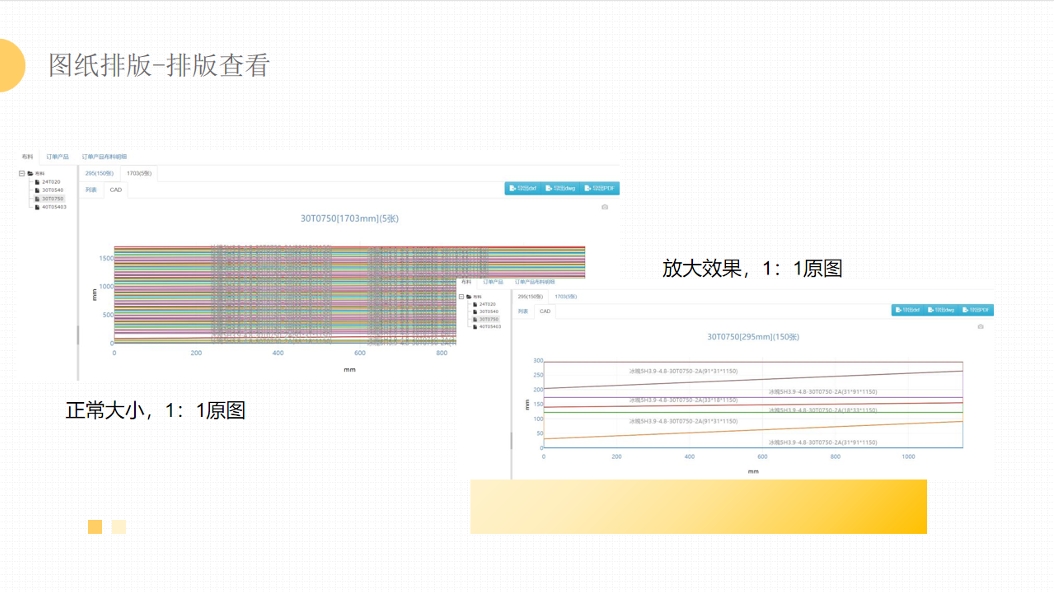Open the 订单产品布料明细 tab

pyautogui.click(x=104, y=156)
